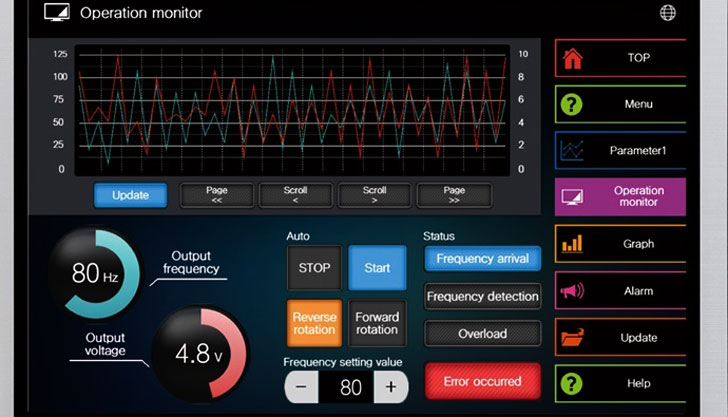Click the frequency setting value field

(347, 387)
